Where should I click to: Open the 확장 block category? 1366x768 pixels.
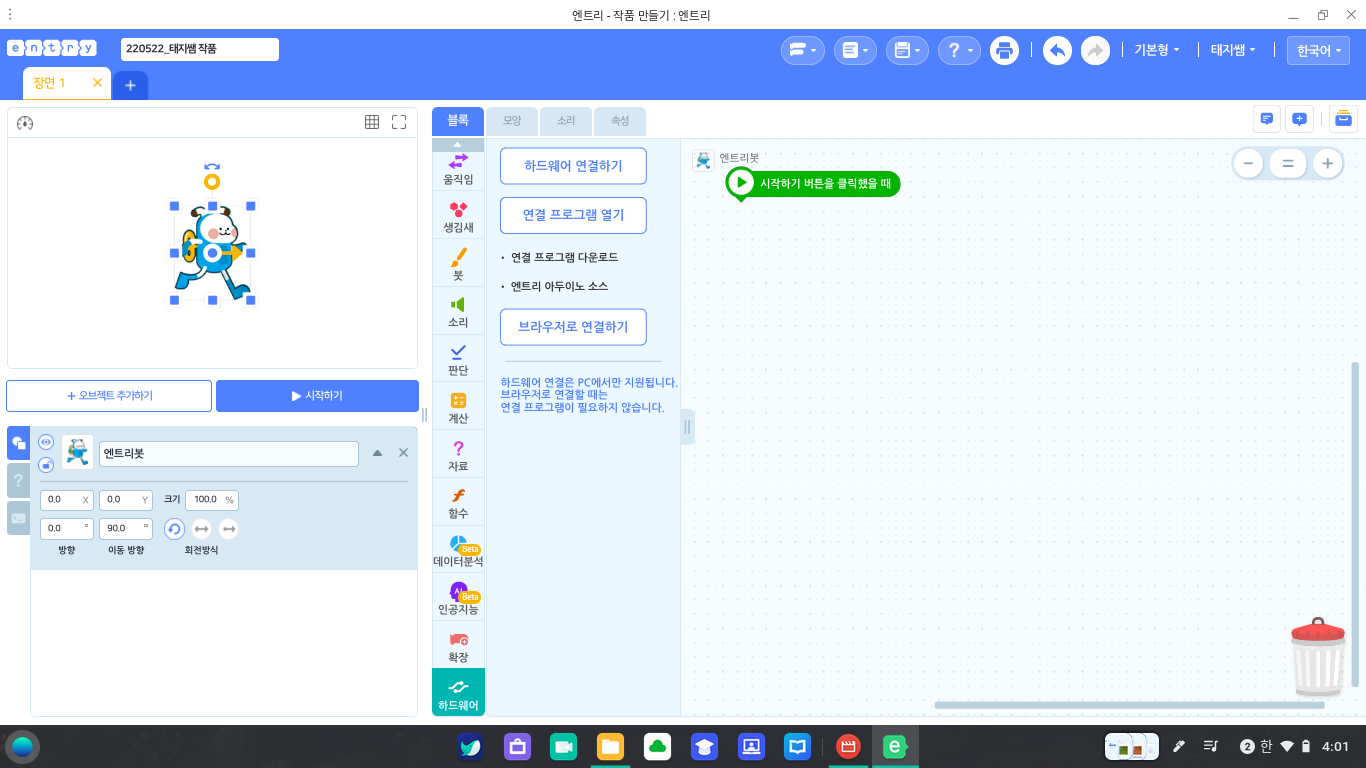click(458, 646)
